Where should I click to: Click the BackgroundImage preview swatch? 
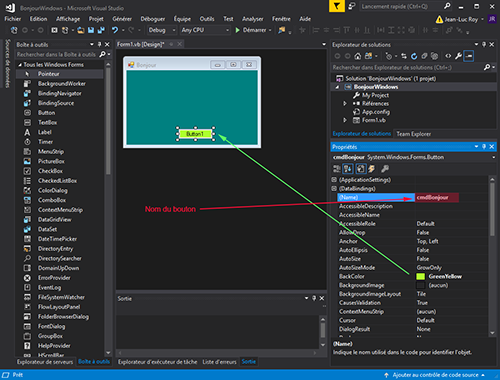pyautogui.click(x=421, y=285)
